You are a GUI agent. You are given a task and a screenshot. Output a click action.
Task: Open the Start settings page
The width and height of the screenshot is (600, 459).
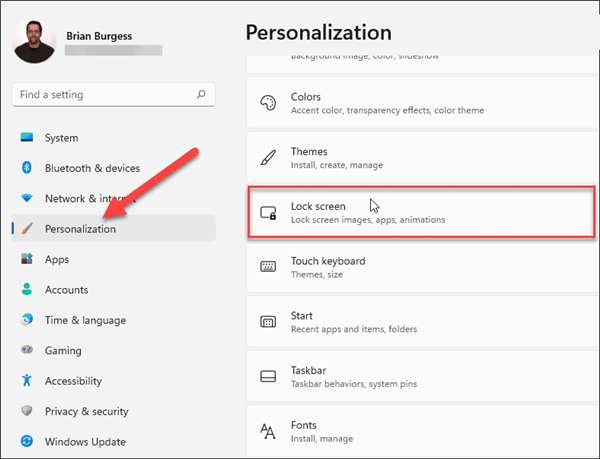tap(418, 322)
